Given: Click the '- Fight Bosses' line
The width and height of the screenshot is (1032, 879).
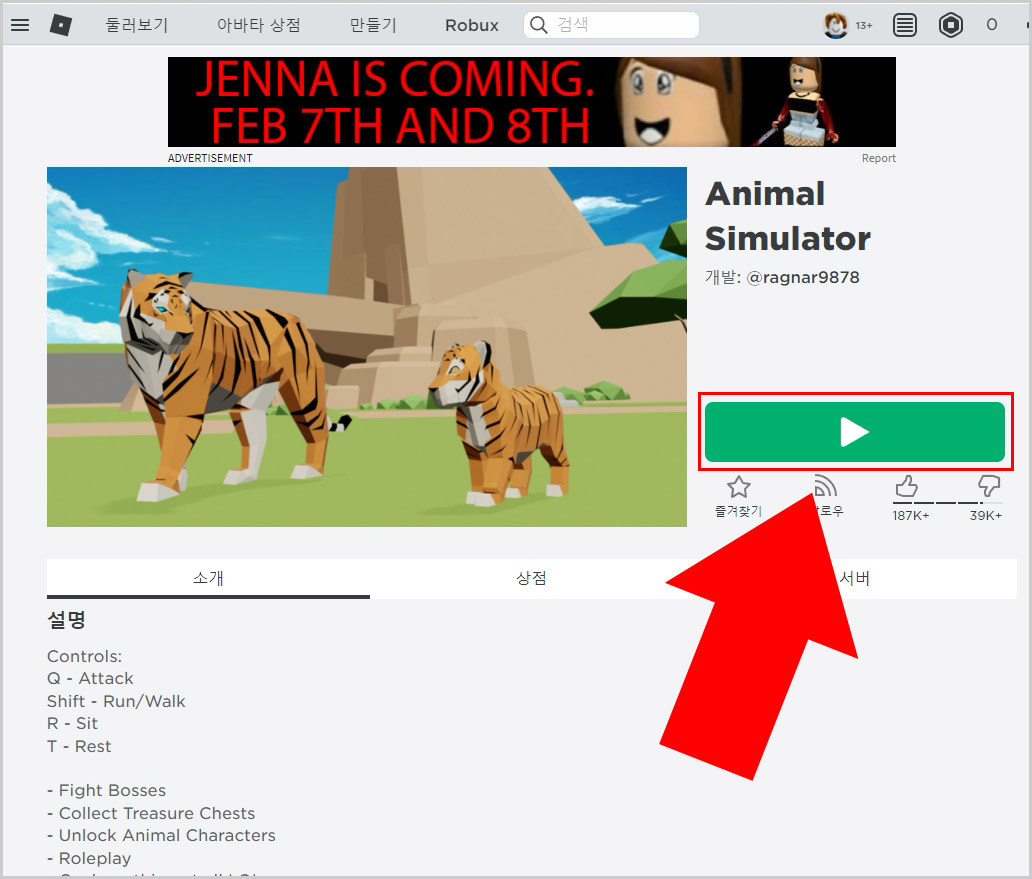Looking at the screenshot, I should (x=107, y=790).
